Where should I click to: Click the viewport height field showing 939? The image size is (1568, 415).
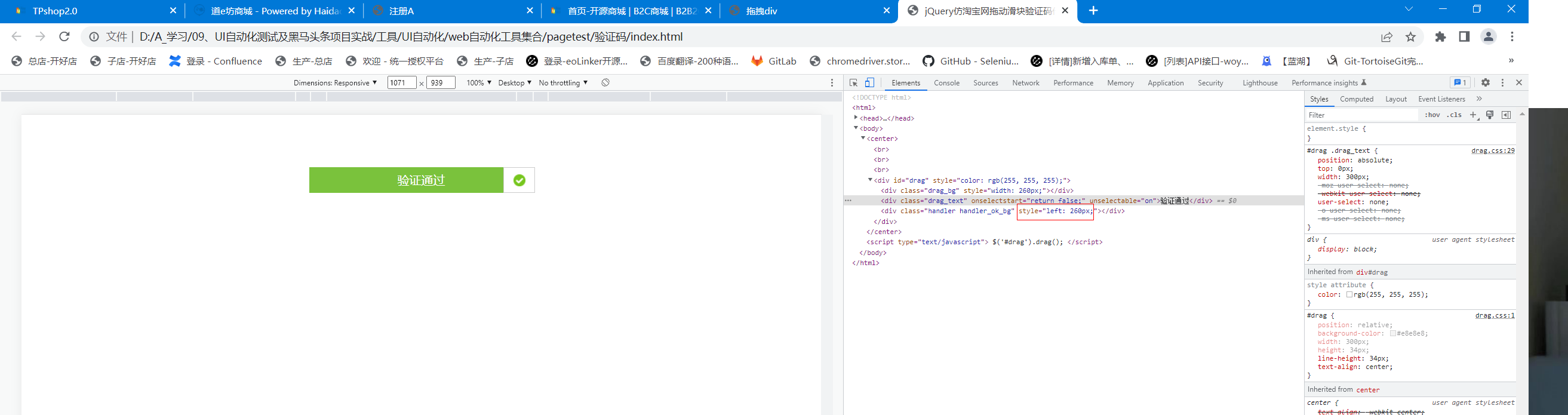(441, 83)
